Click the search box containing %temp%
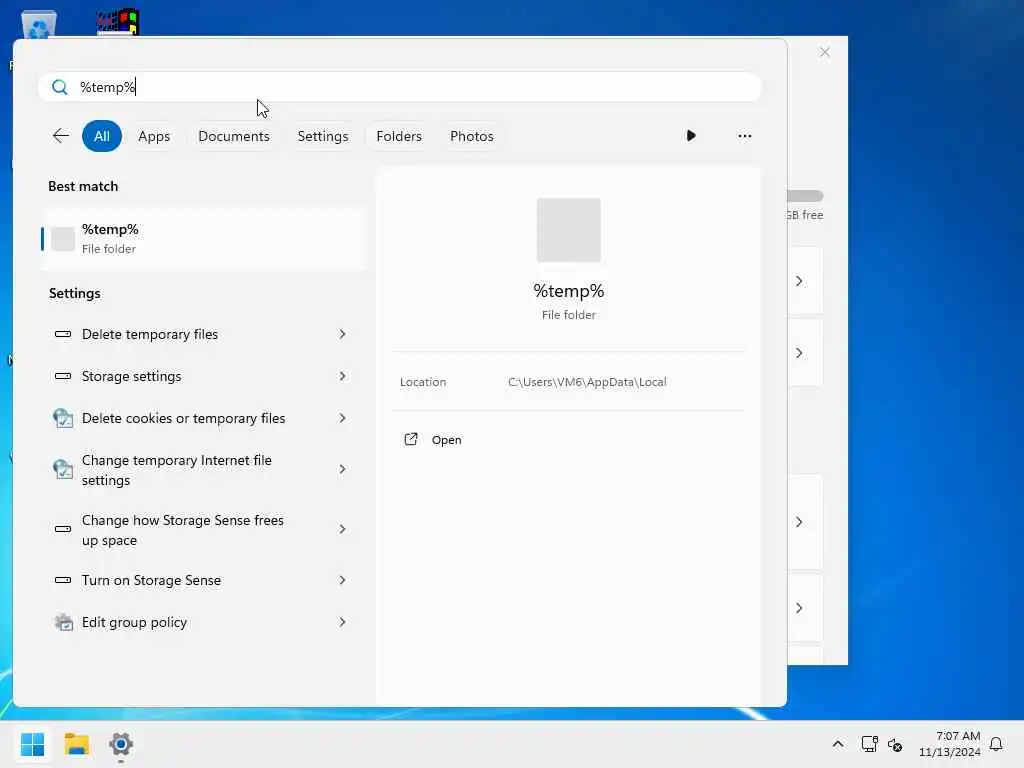This screenshot has width=1024, height=768. click(x=400, y=87)
